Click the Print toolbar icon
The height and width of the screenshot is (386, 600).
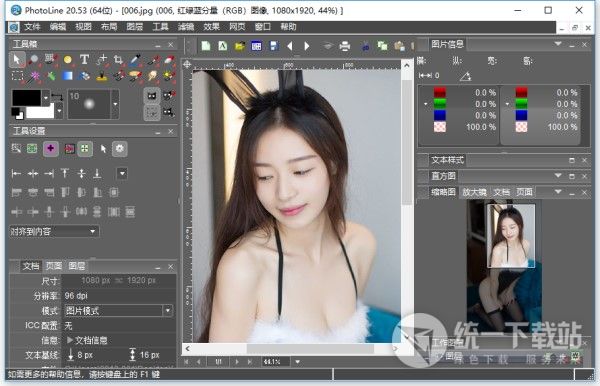(x=345, y=46)
